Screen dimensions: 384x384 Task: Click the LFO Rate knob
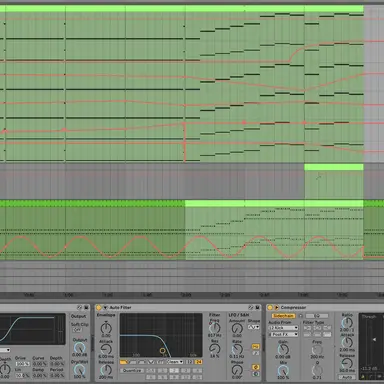pyautogui.click(x=237, y=349)
